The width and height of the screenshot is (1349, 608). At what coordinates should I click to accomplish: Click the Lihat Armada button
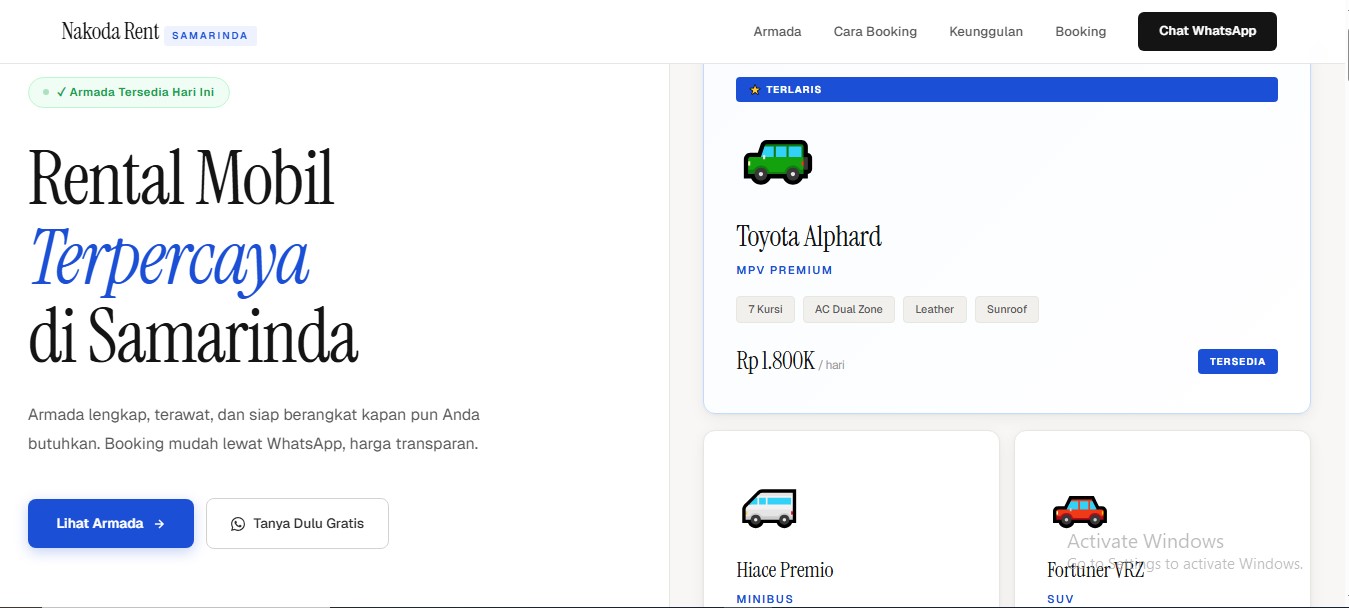point(111,523)
